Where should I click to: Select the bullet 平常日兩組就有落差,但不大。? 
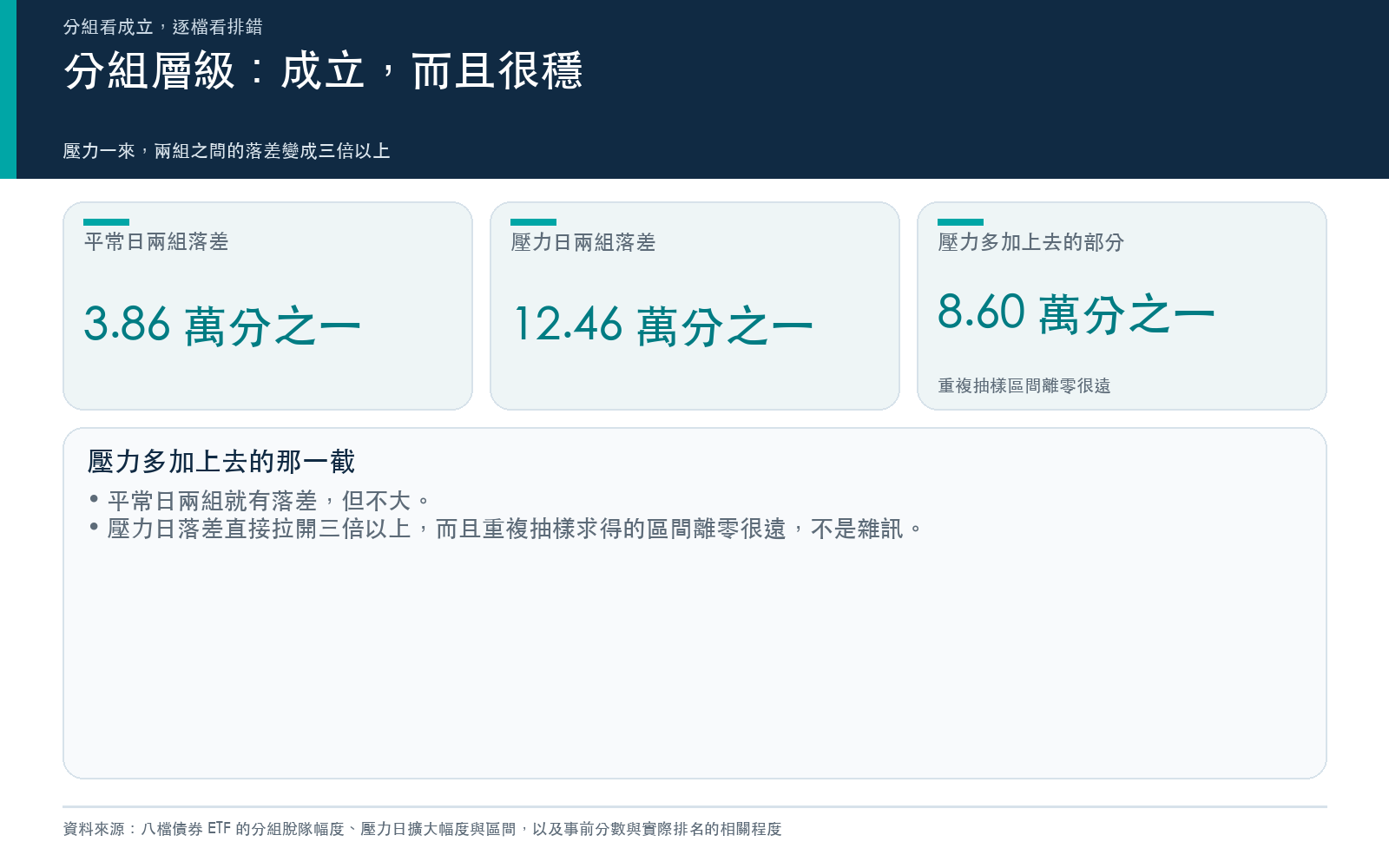point(260,501)
